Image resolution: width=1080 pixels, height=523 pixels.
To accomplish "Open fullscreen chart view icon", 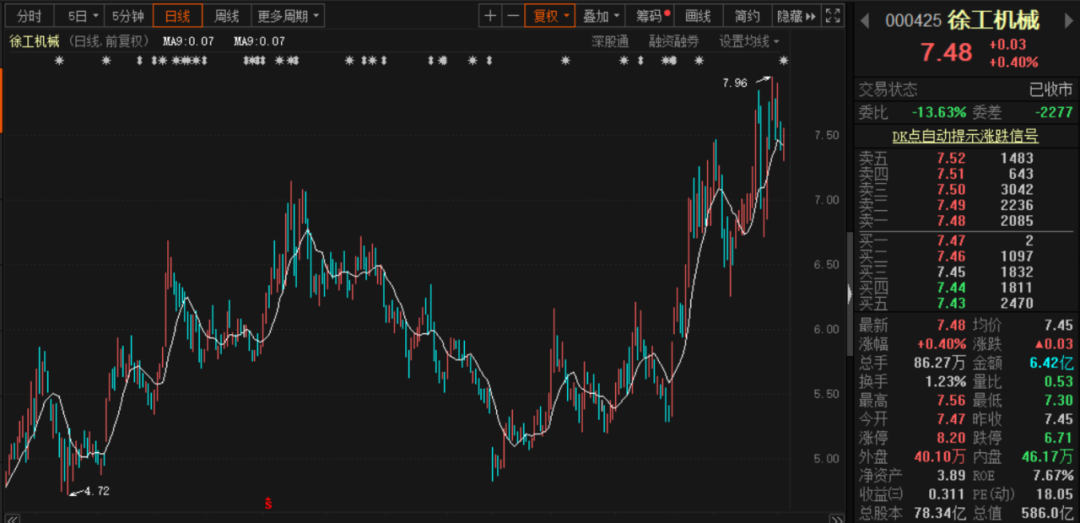I will pos(832,16).
